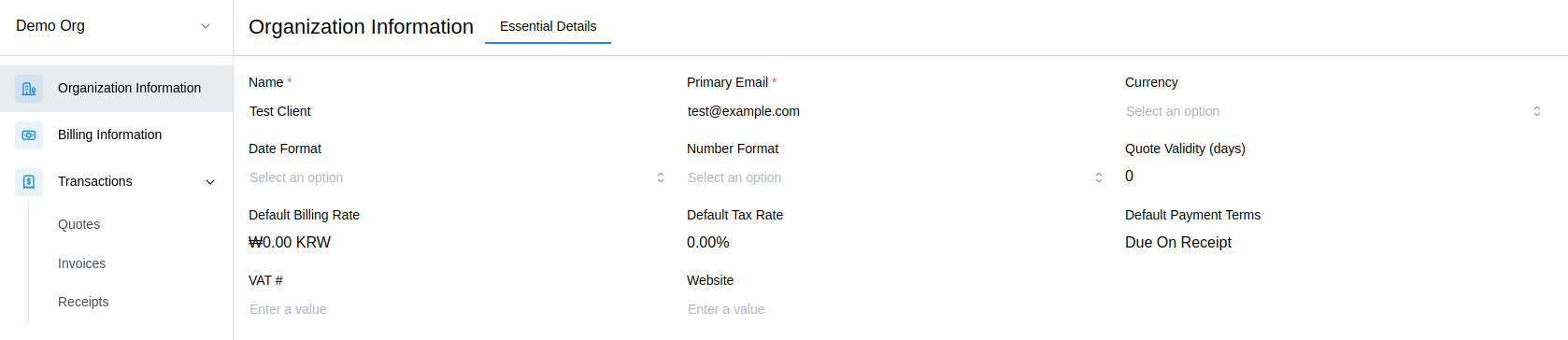Screen dimensions: 1568x340
Task: Click the Billing Information money icon
Action: tap(29, 135)
